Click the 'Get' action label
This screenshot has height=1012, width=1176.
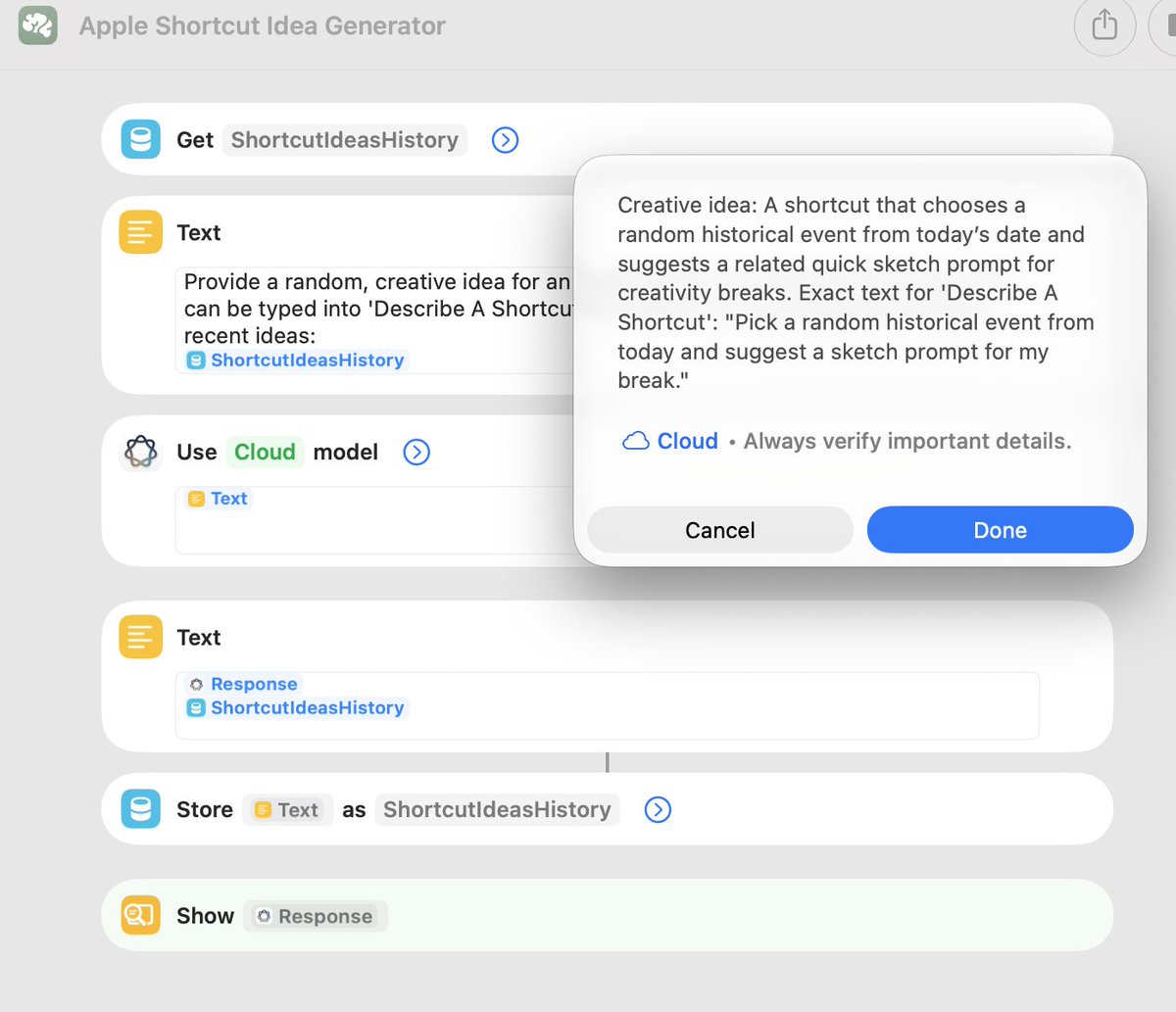pyautogui.click(x=195, y=140)
